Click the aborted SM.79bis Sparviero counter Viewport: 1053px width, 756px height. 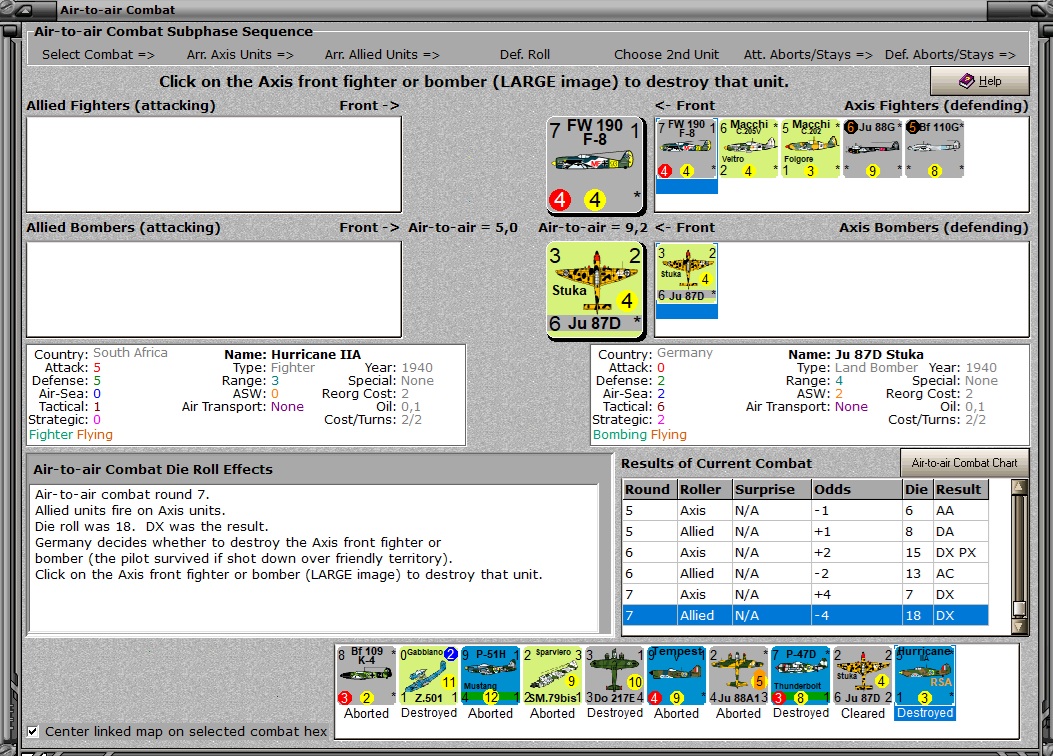coord(552,675)
